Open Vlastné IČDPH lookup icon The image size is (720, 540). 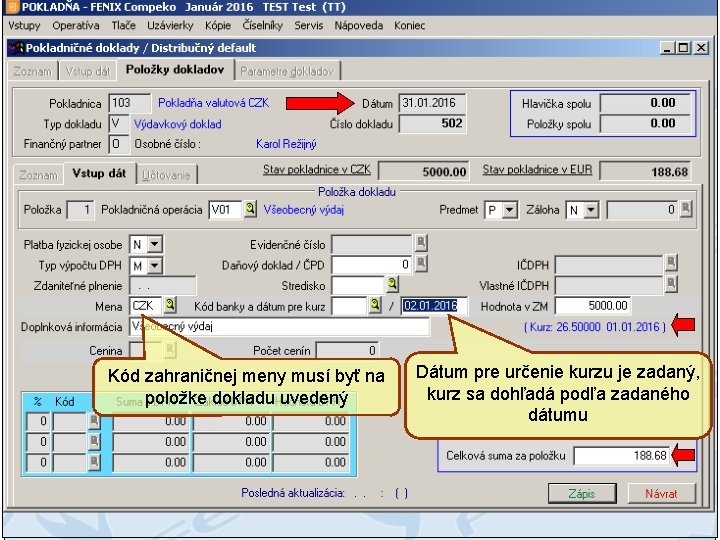pos(671,284)
